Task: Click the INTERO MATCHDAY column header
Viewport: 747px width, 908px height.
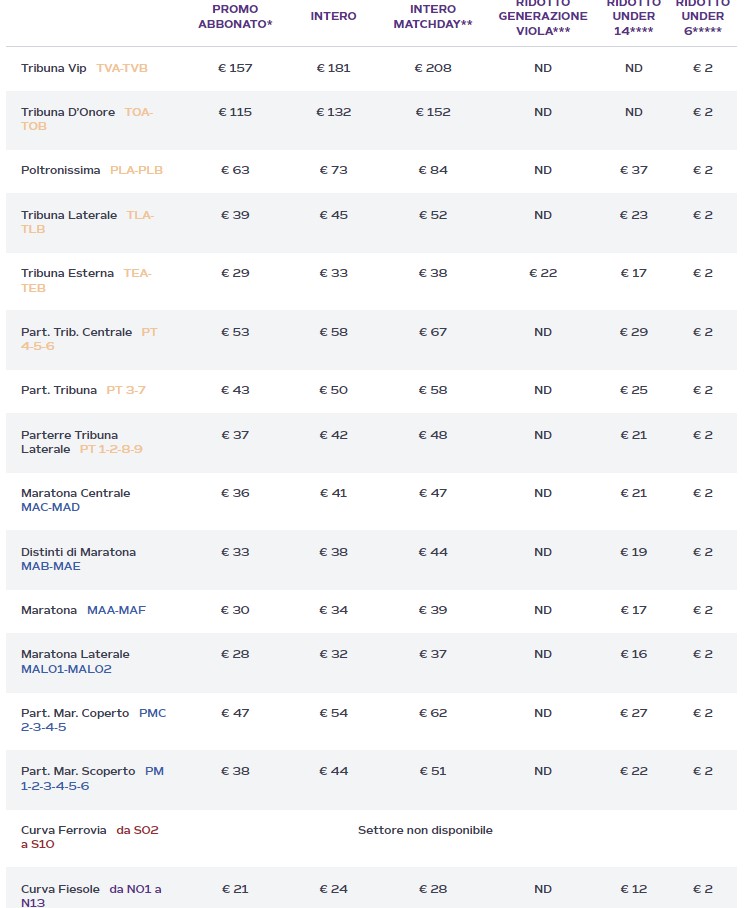Action: [432, 16]
